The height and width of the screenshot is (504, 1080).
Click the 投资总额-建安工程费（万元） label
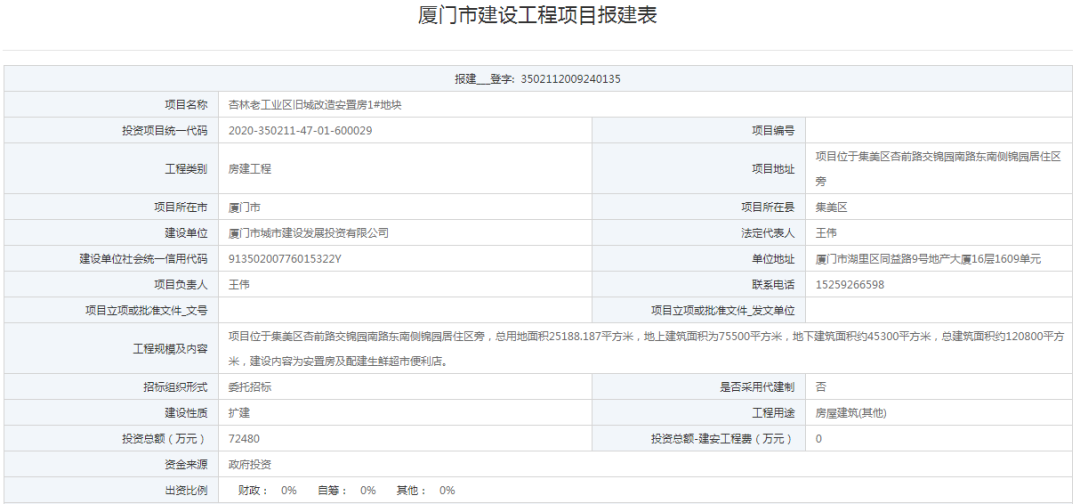click(x=723, y=439)
